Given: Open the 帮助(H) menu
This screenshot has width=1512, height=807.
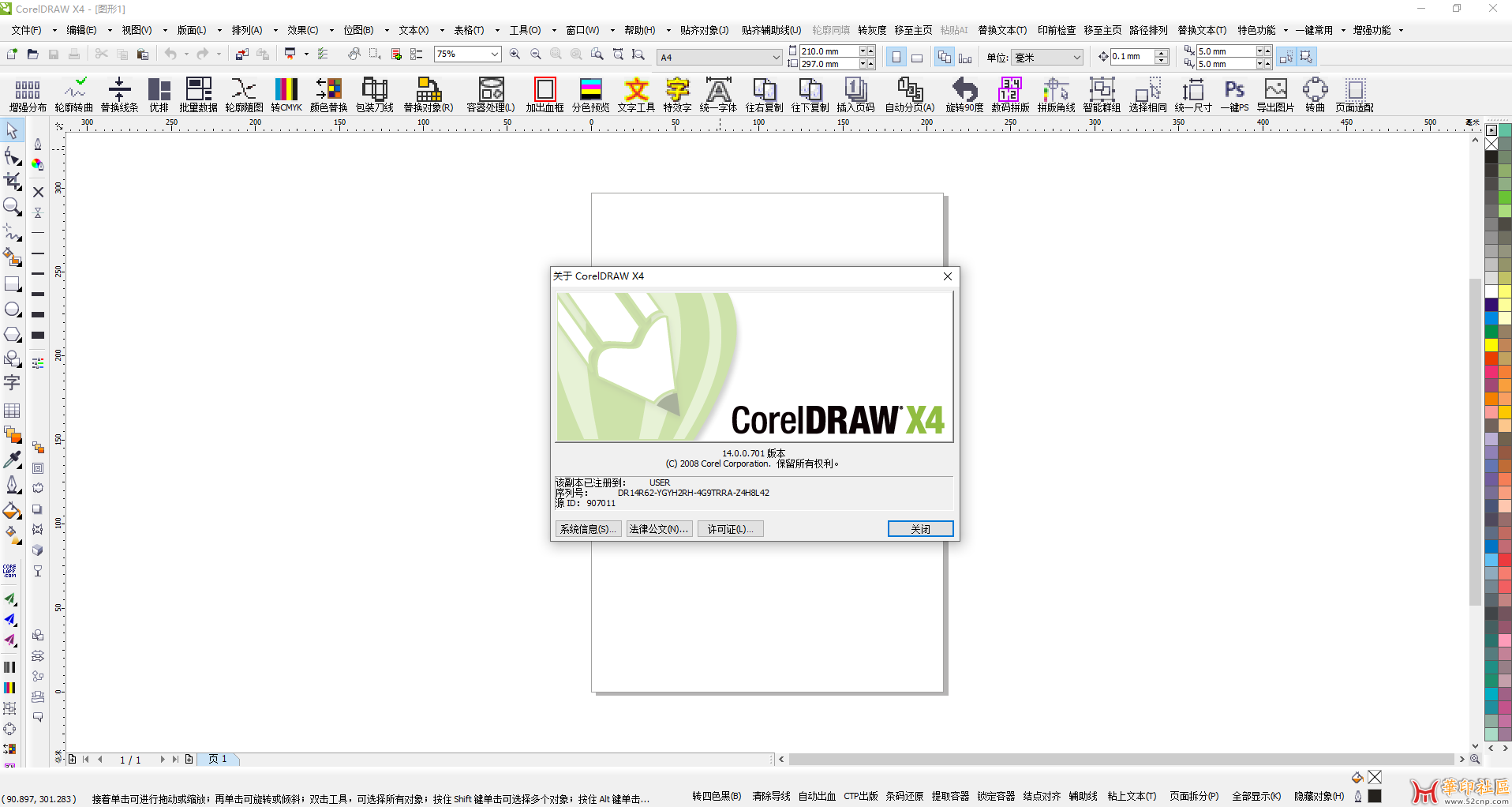Looking at the screenshot, I should click(639, 30).
